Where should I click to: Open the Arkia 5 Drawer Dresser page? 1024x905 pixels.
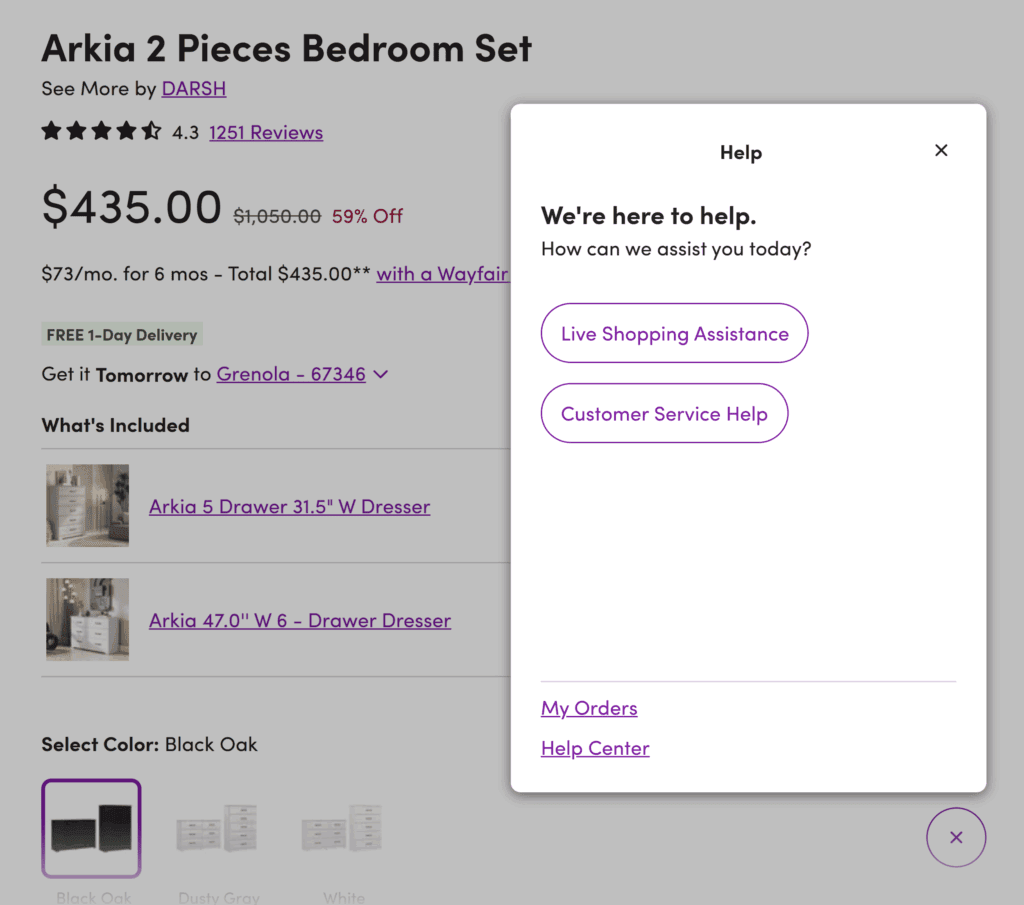click(289, 506)
